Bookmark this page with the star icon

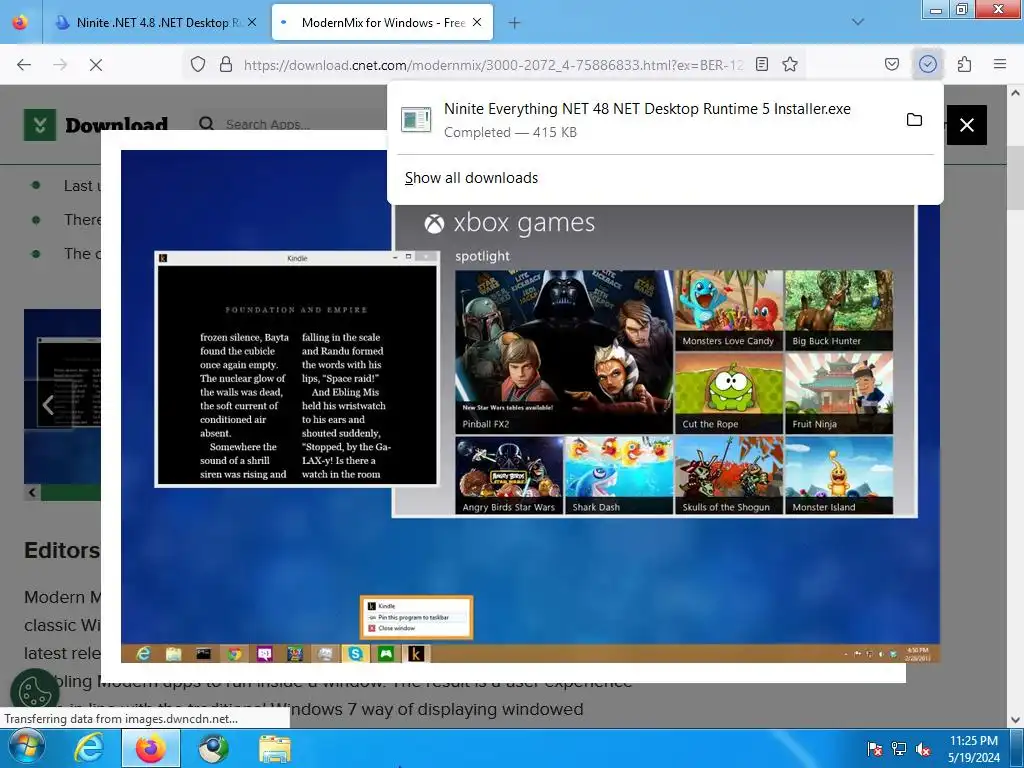point(790,64)
